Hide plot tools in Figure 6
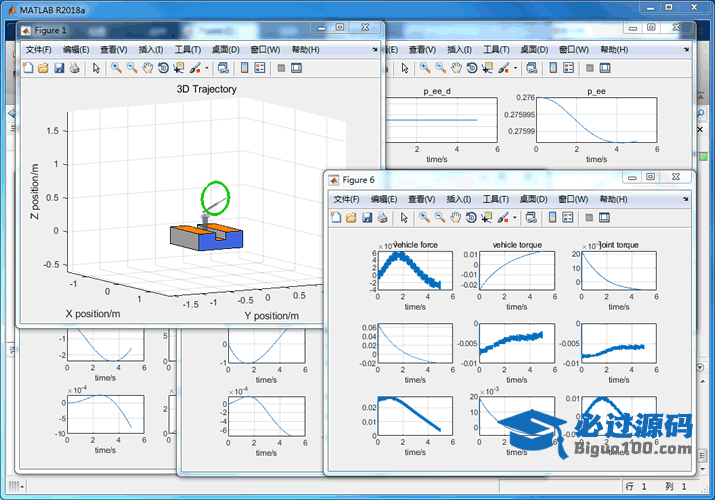Viewport: 715px width, 500px height. 589,217
